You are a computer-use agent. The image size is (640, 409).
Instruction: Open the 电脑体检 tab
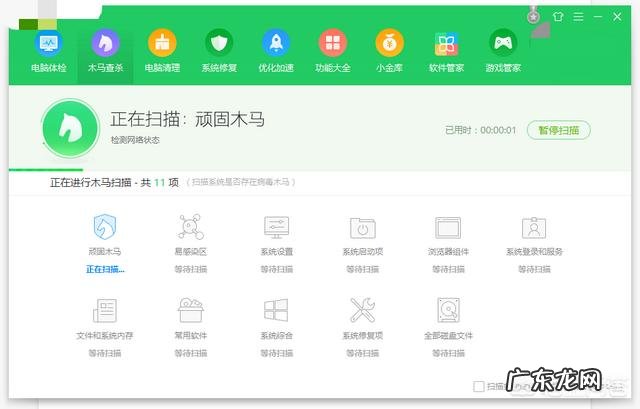(49, 51)
